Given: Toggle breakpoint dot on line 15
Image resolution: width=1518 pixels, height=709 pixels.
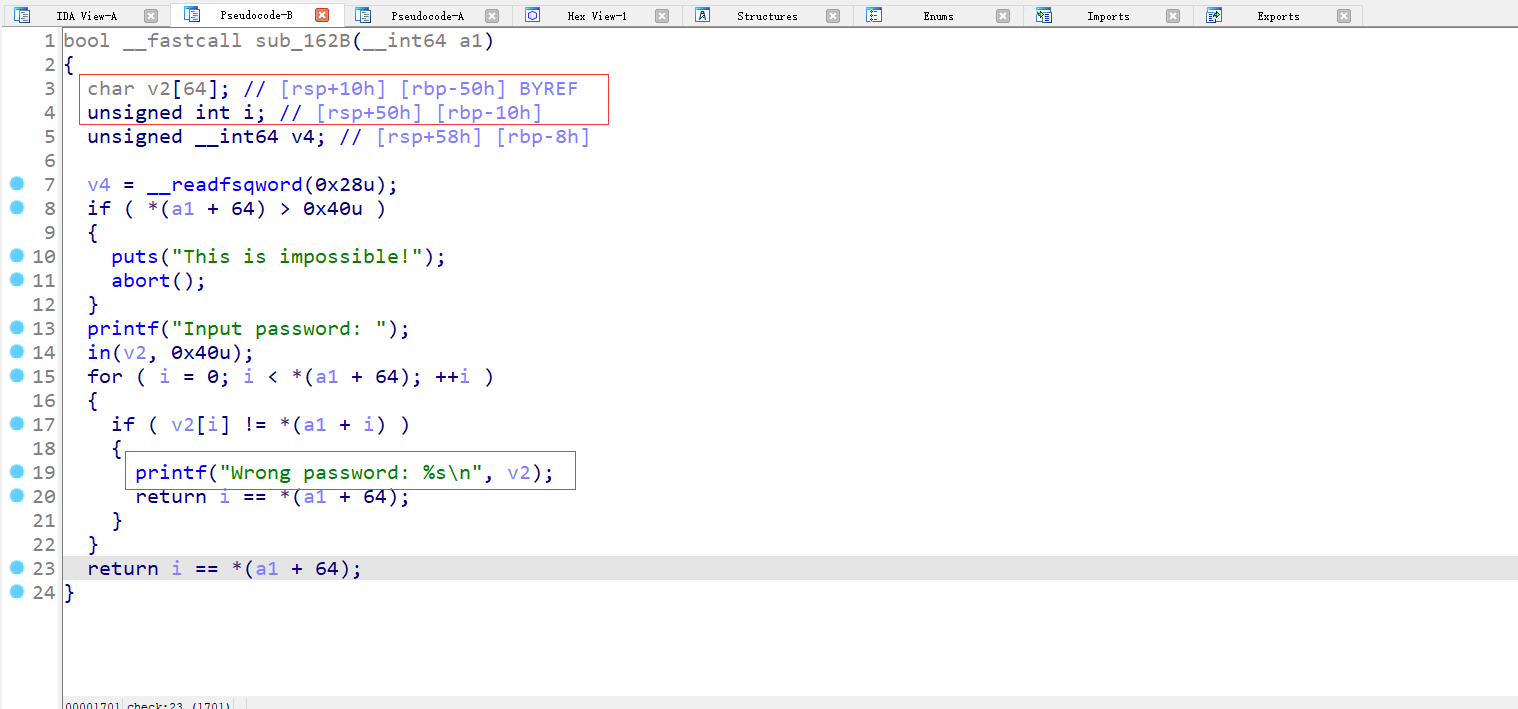Looking at the screenshot, I should 16,376.
